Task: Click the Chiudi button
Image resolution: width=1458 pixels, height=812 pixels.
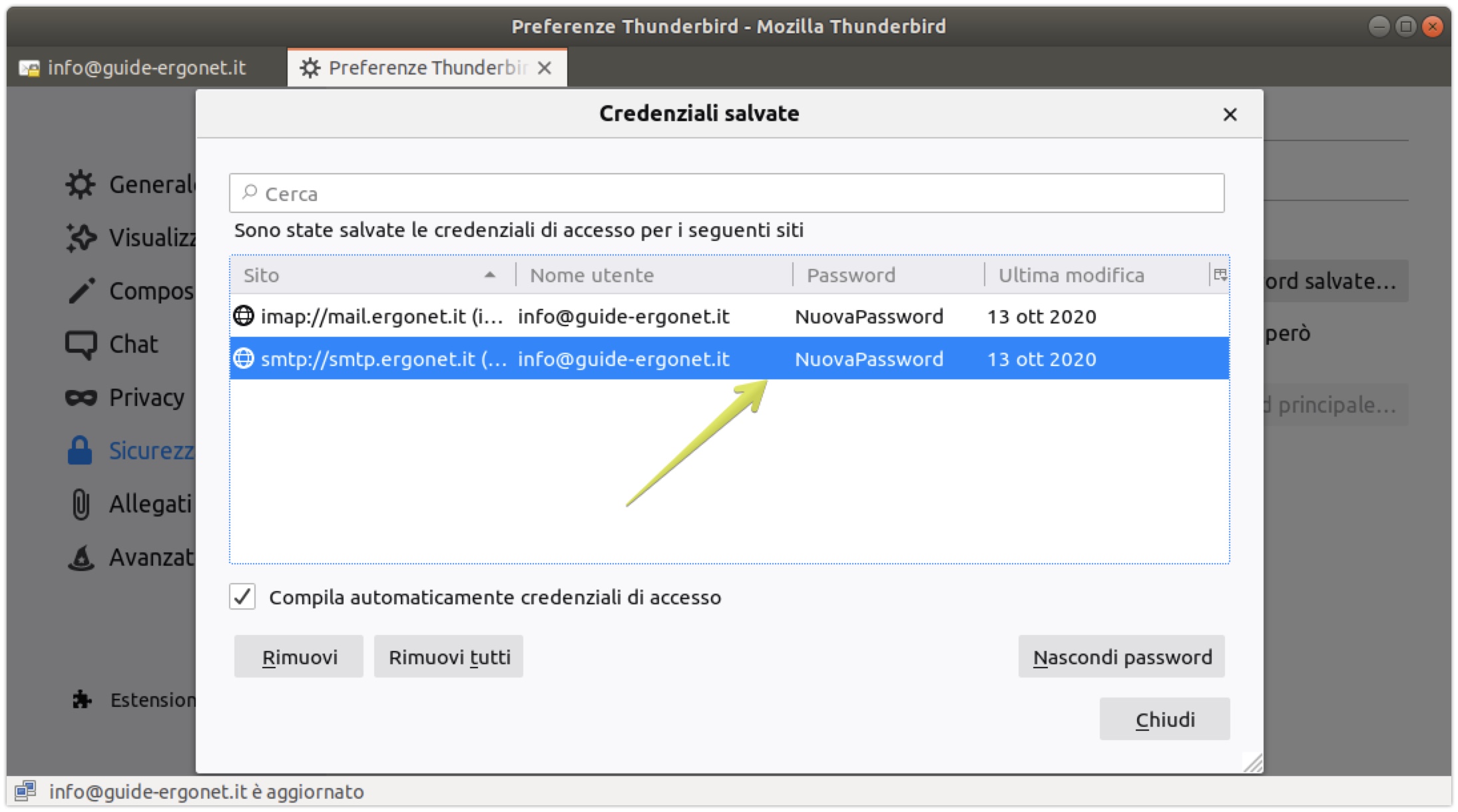Action: point(1165,719)
